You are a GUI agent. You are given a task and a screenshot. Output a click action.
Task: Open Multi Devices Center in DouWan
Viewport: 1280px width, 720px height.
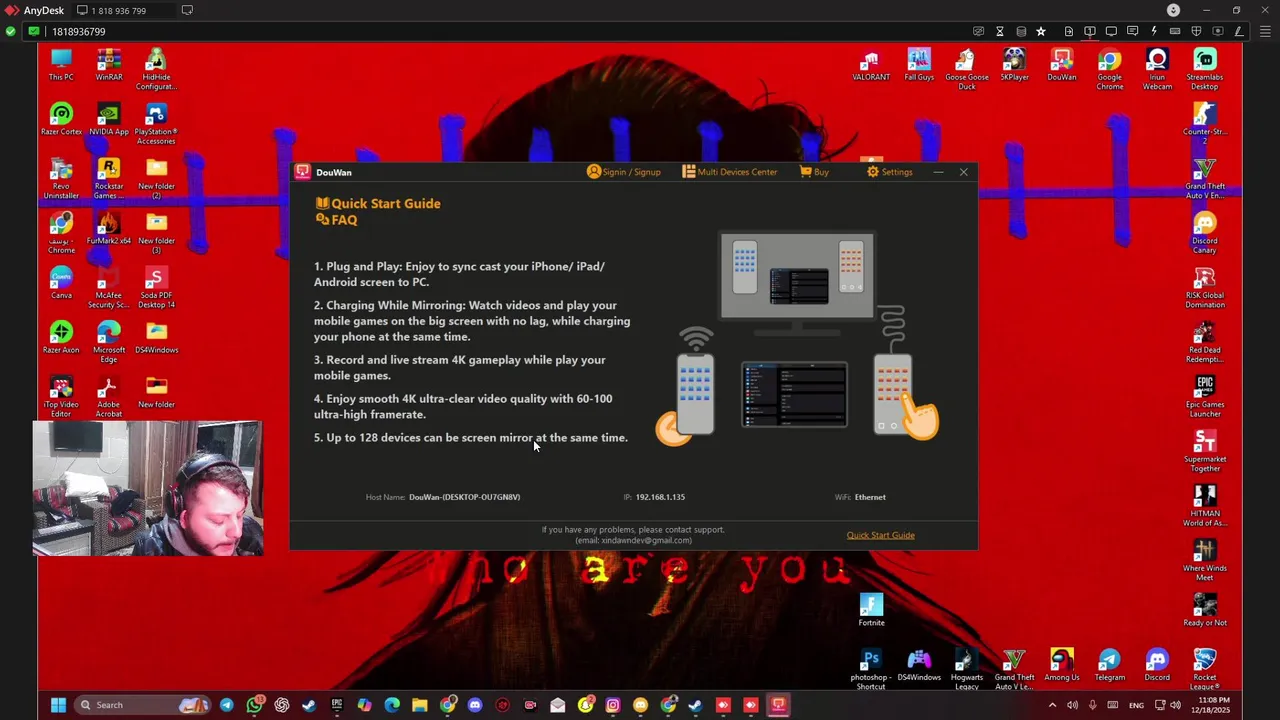coord(729,172)
